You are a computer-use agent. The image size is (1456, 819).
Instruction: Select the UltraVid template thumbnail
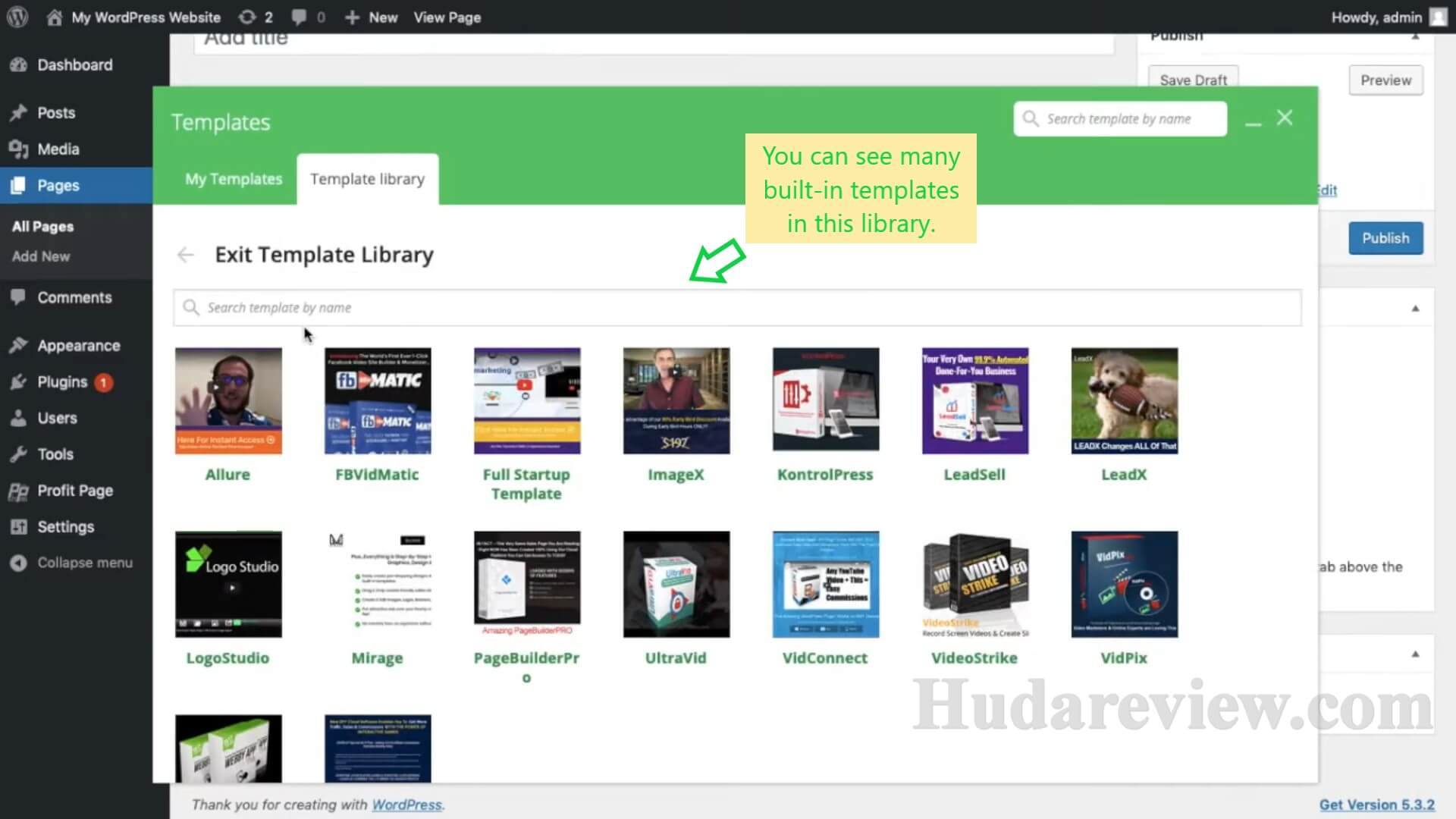pyautogui.click(x=676, y=585)
